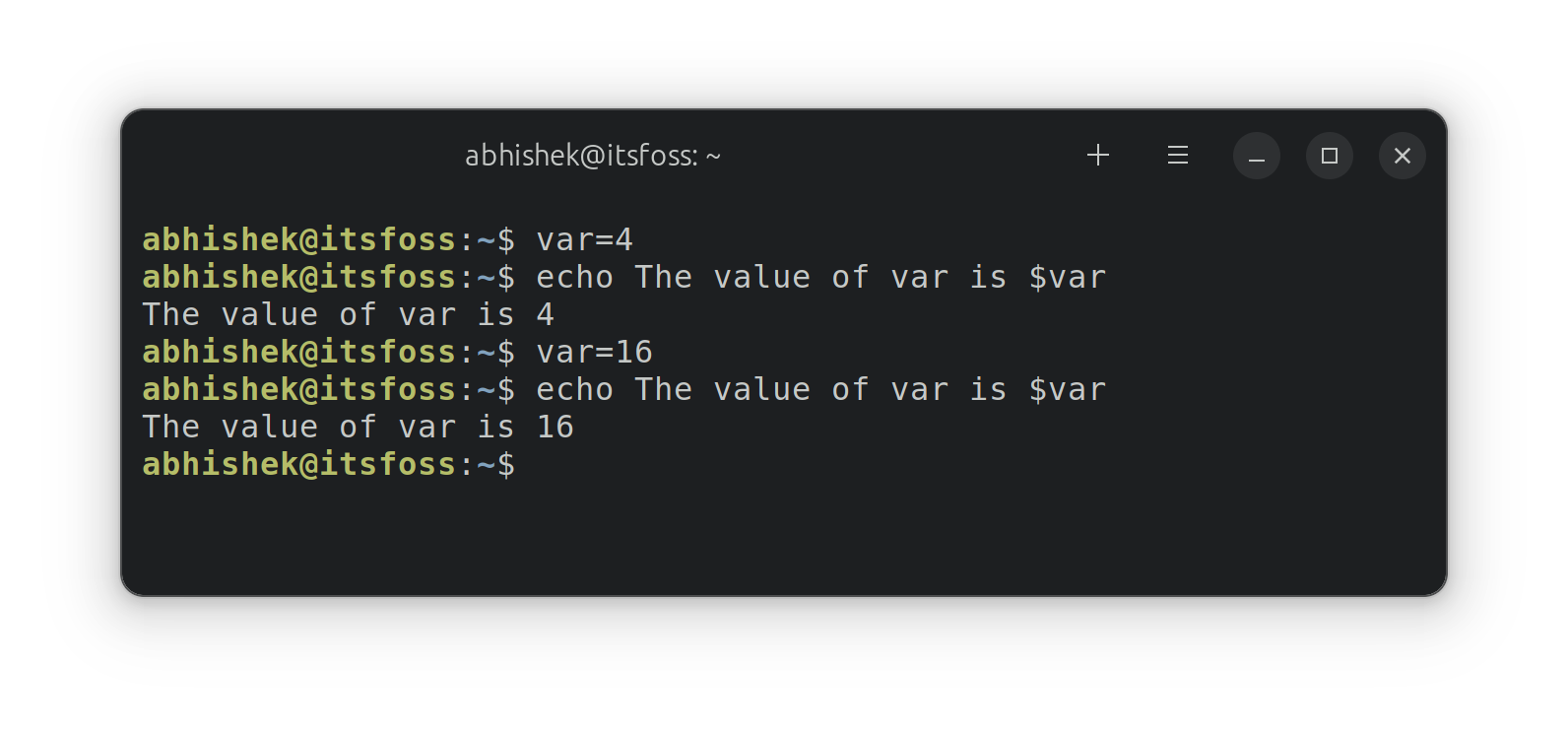
Task: Click the maximize window icon
Action: 1329,156
